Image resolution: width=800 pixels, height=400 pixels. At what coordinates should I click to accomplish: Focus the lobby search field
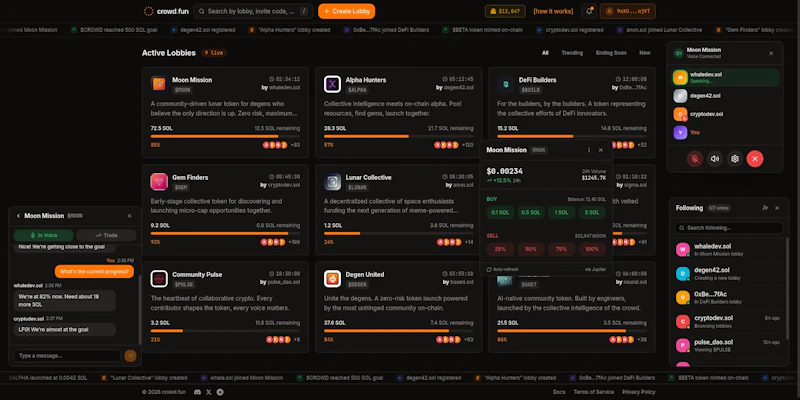coord(253,11)
